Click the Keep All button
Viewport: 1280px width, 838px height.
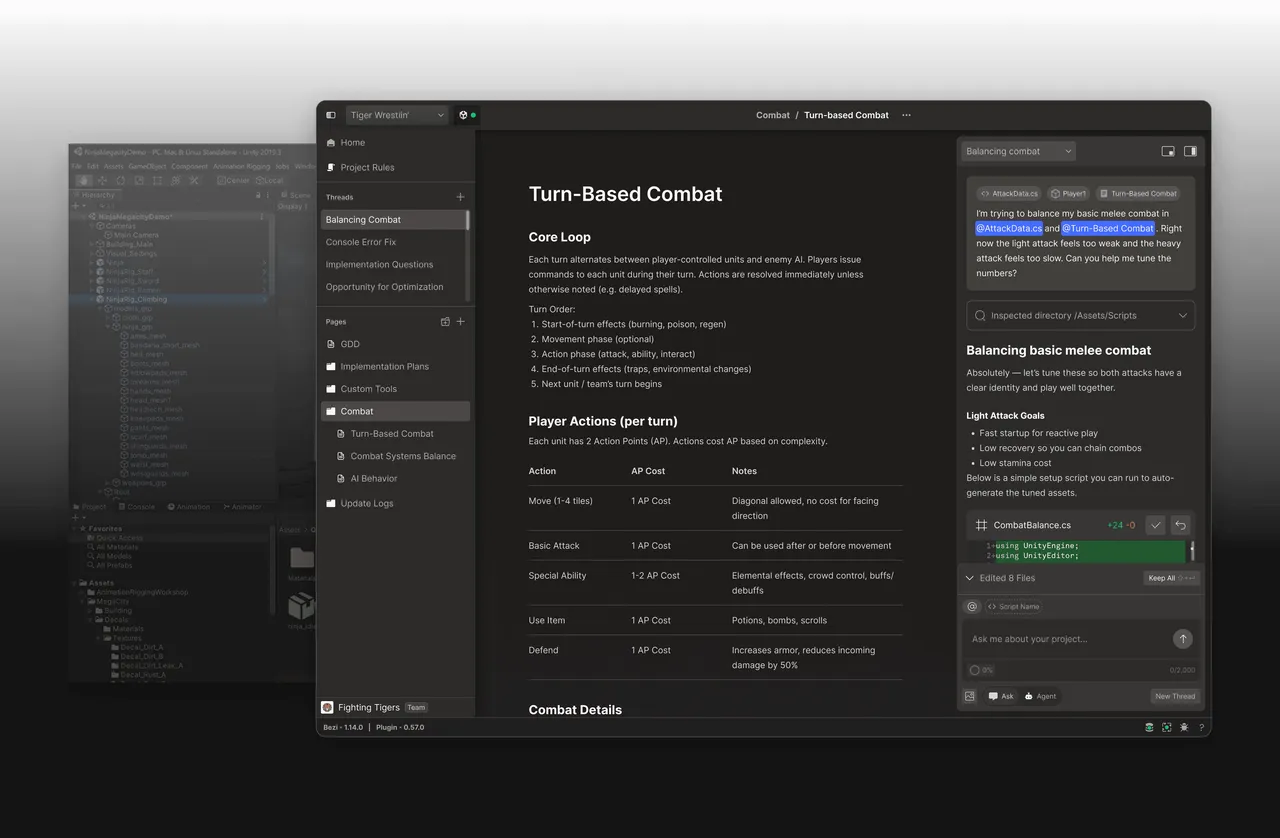tap(1170, 578)
